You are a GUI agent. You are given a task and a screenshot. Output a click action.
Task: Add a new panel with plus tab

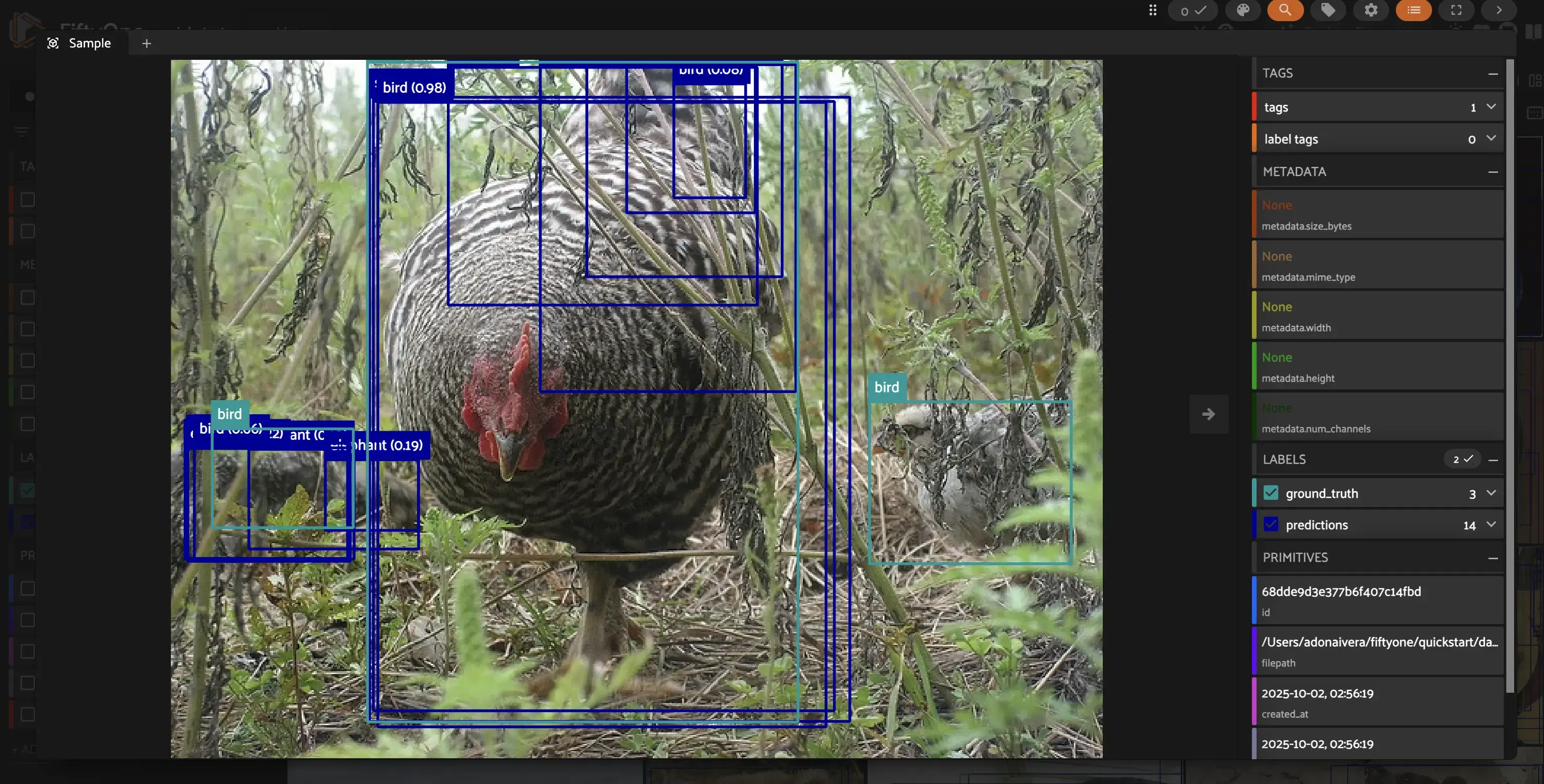146,43
